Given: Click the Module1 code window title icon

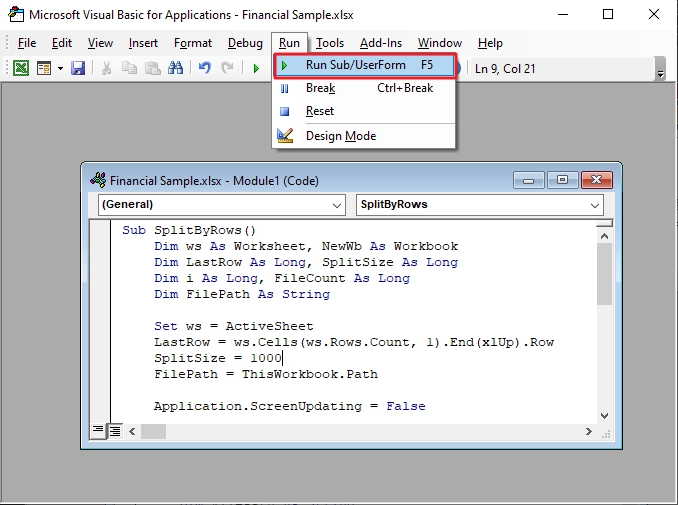Looking at the screenshot, I should (98, 180).
